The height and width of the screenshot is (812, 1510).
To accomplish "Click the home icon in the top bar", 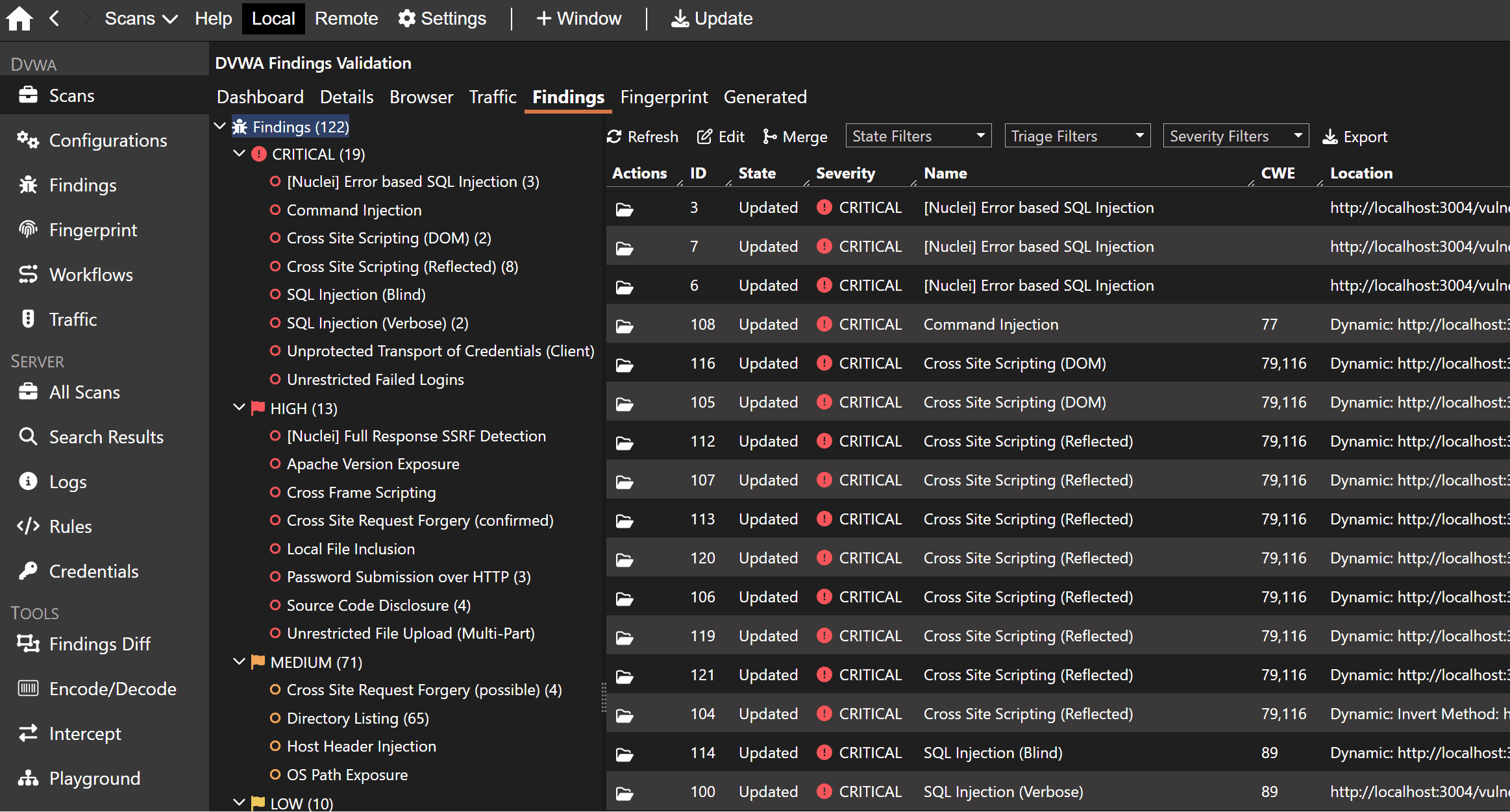I will tap(19, 18).
